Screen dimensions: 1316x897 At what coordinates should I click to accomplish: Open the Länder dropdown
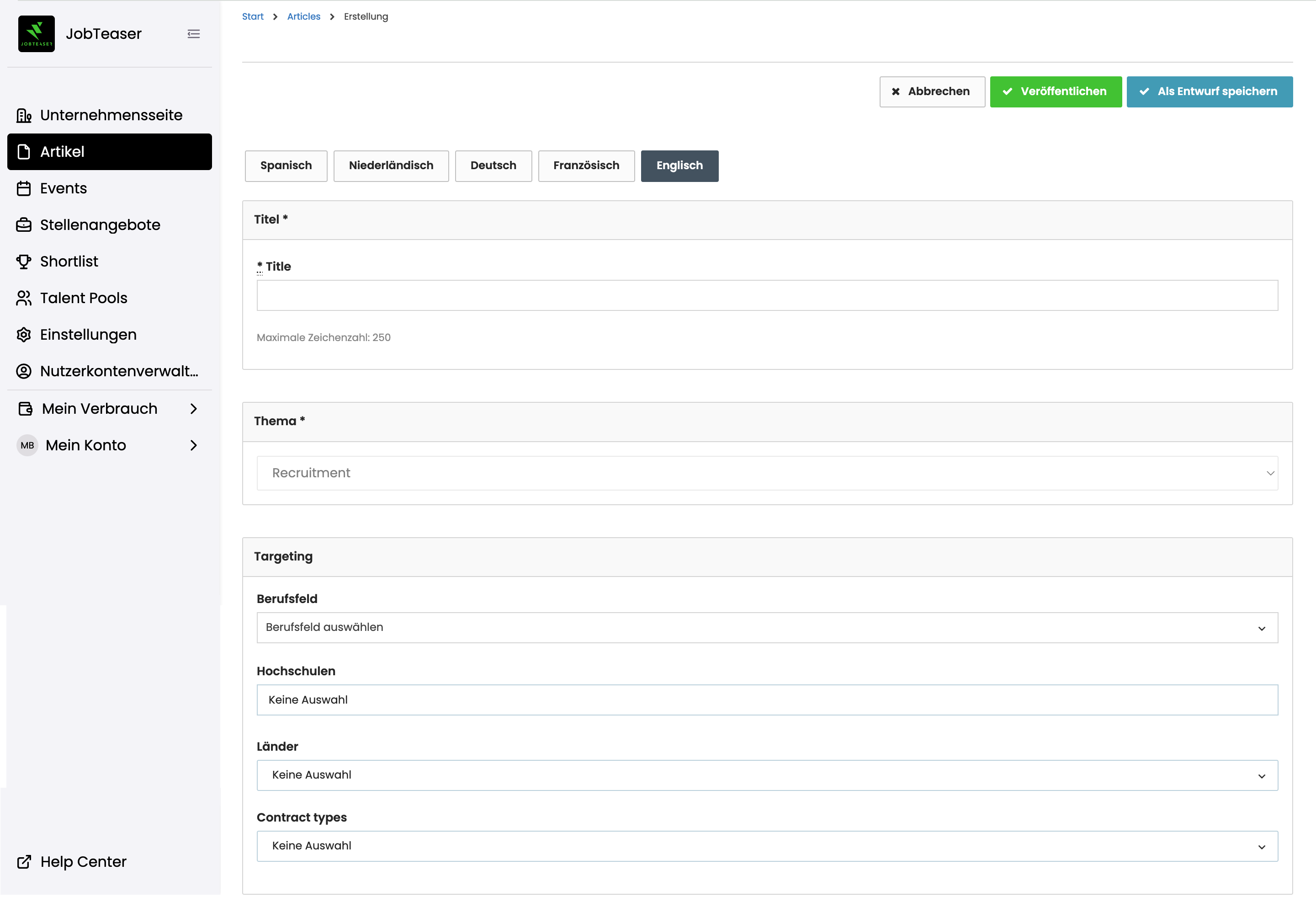click(767, 775)
